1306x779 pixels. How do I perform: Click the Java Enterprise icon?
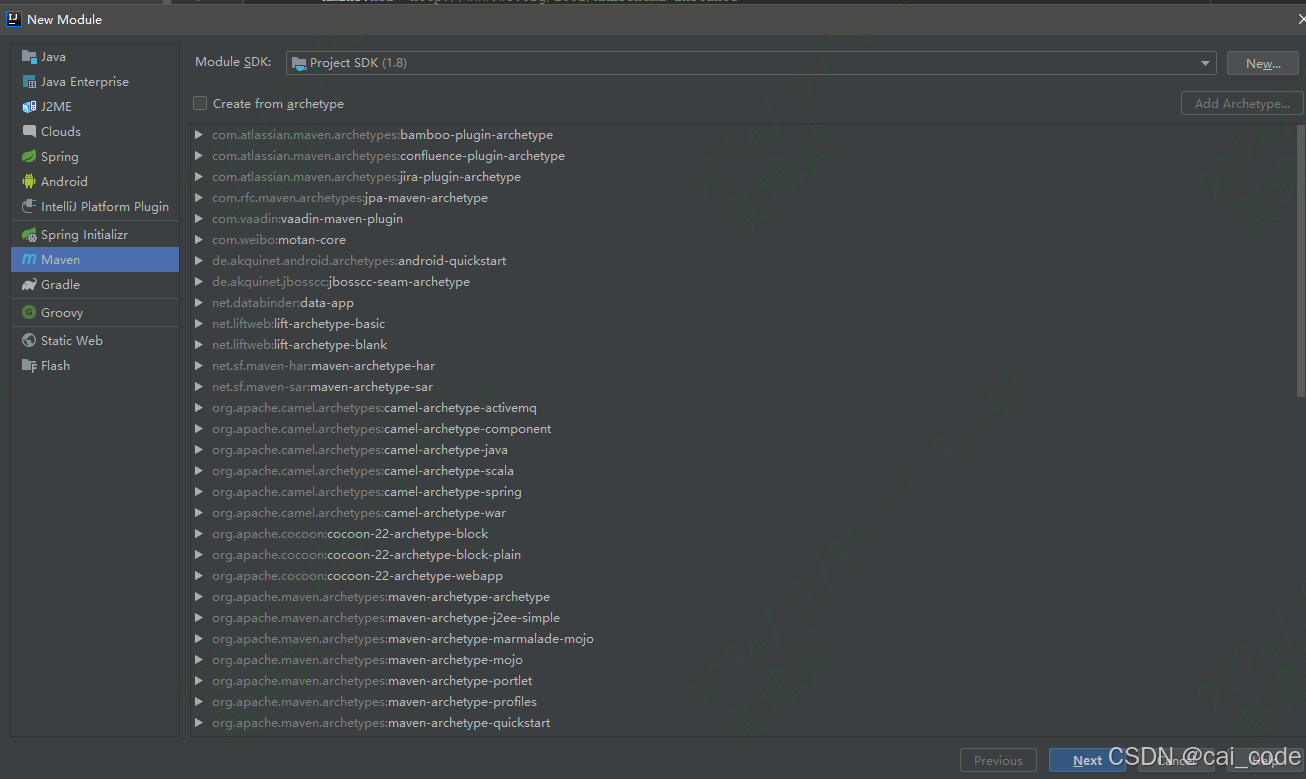(x=29, y=82)
